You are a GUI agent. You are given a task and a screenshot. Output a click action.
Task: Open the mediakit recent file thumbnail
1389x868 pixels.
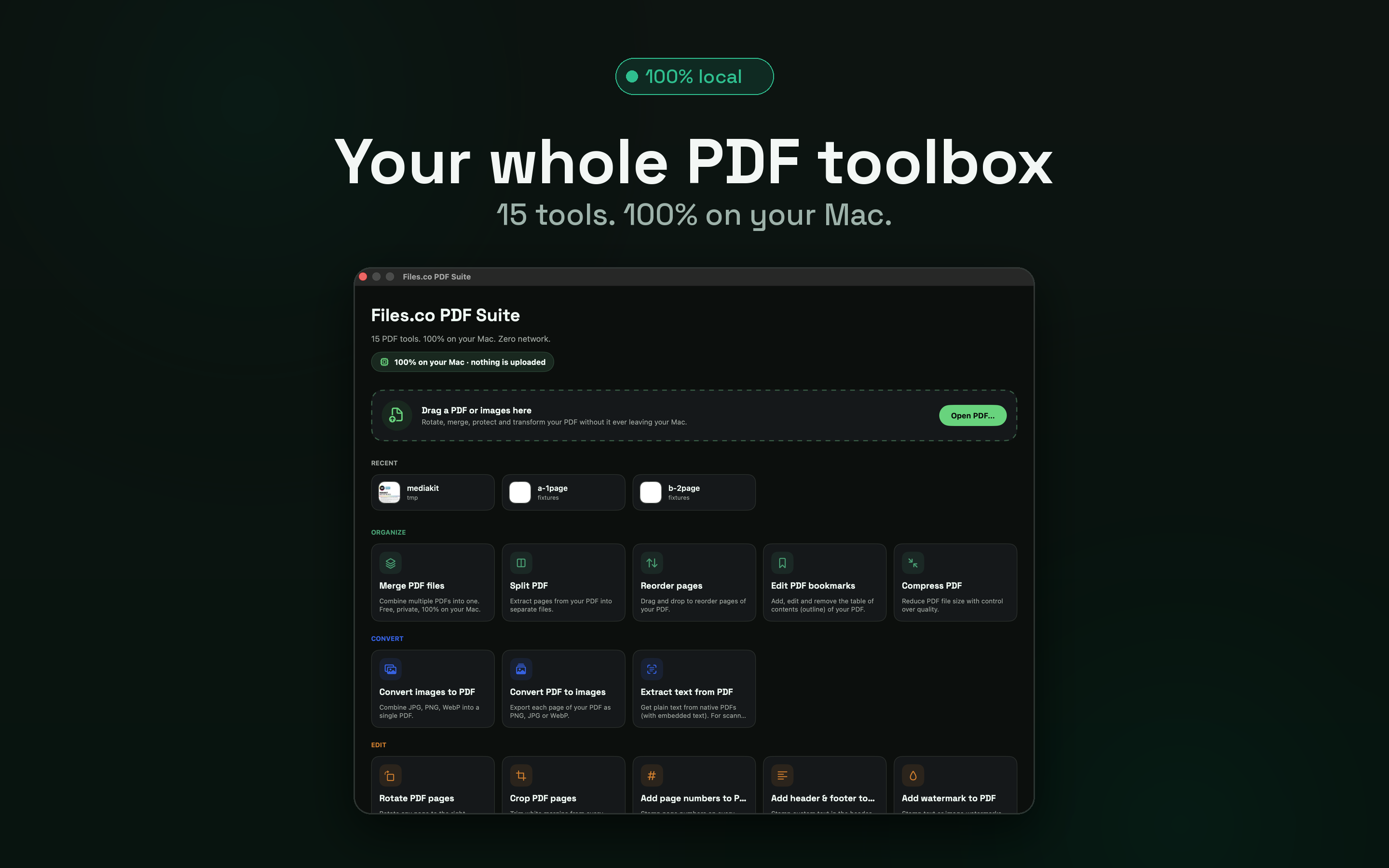(389, 492)
